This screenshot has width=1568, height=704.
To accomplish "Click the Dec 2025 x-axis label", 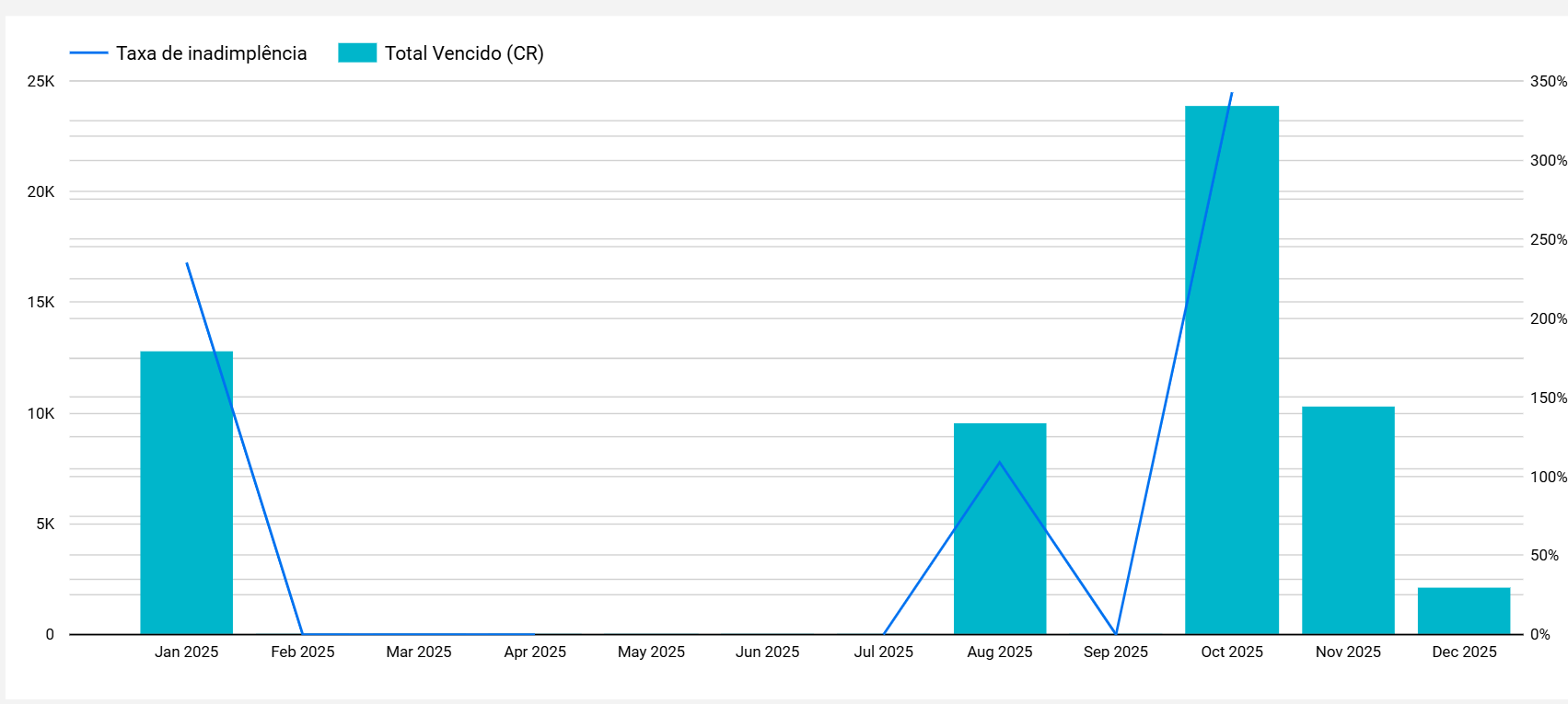I will click(x=1464, y=652).
